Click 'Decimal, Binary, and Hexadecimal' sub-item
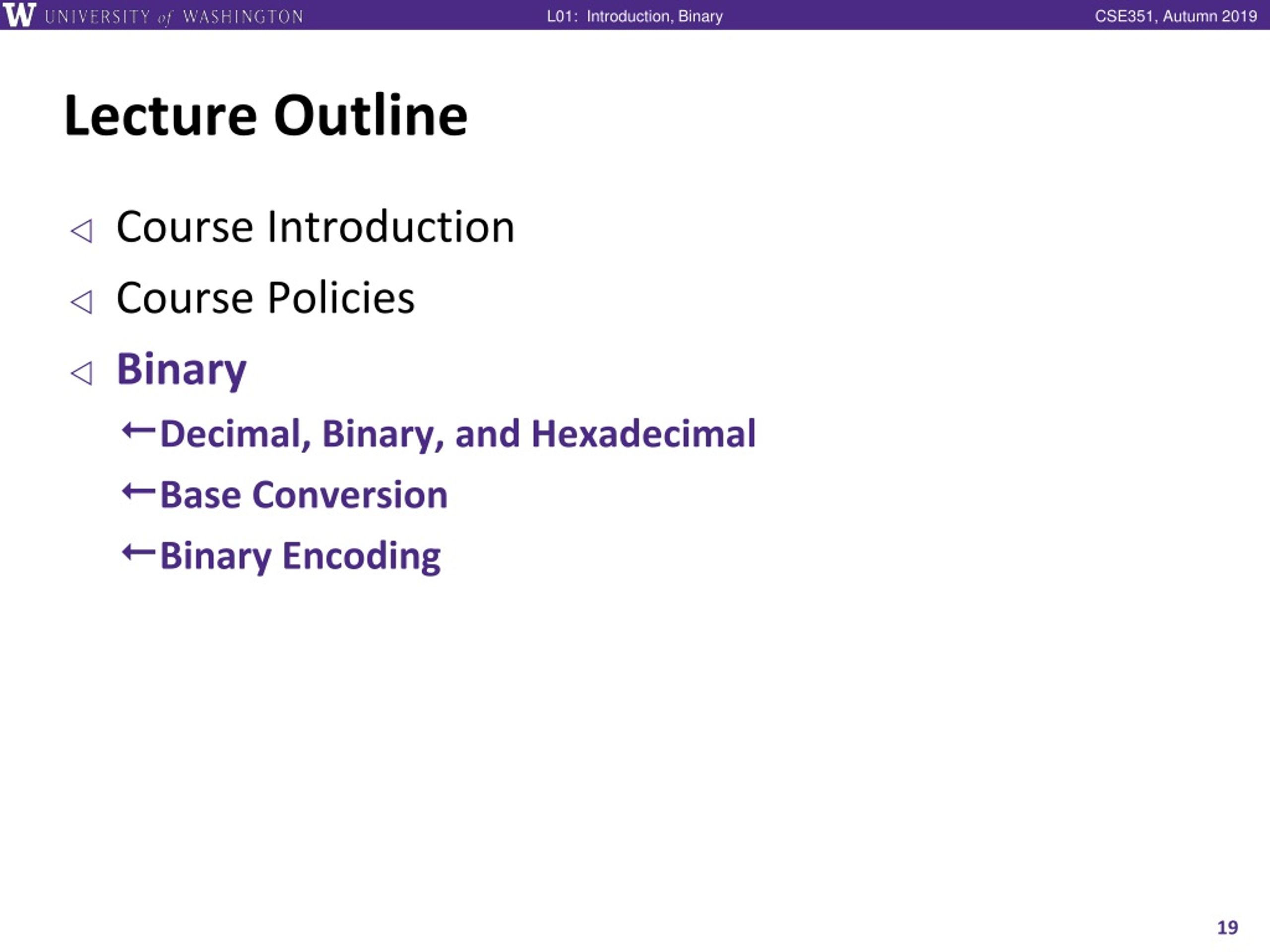1270x952 pixels. (457, 434)
